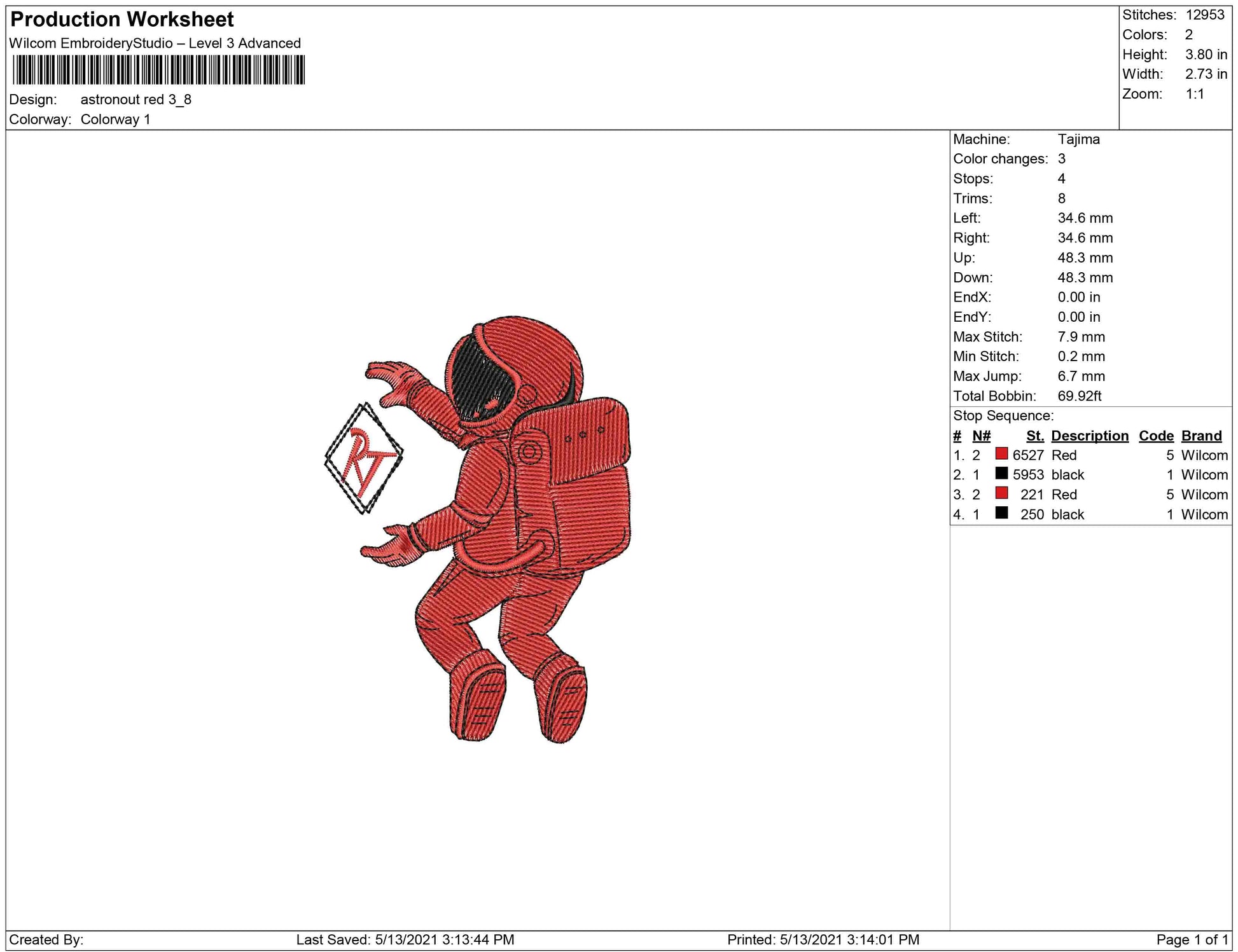Click the Production Worksheet title
1238x952 pixels.
[122, 20]
